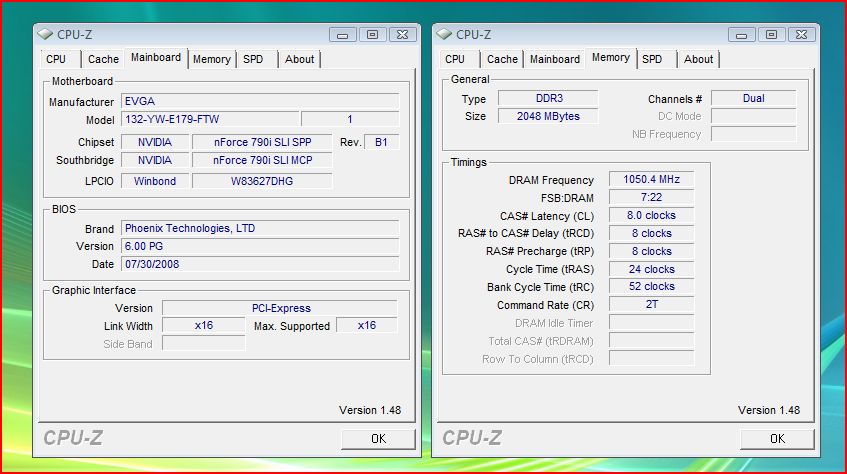Open the About tab in the right CPU-Z window
Image resolution: width=847 pixels, height=474 pixels.
pos(698,59)
